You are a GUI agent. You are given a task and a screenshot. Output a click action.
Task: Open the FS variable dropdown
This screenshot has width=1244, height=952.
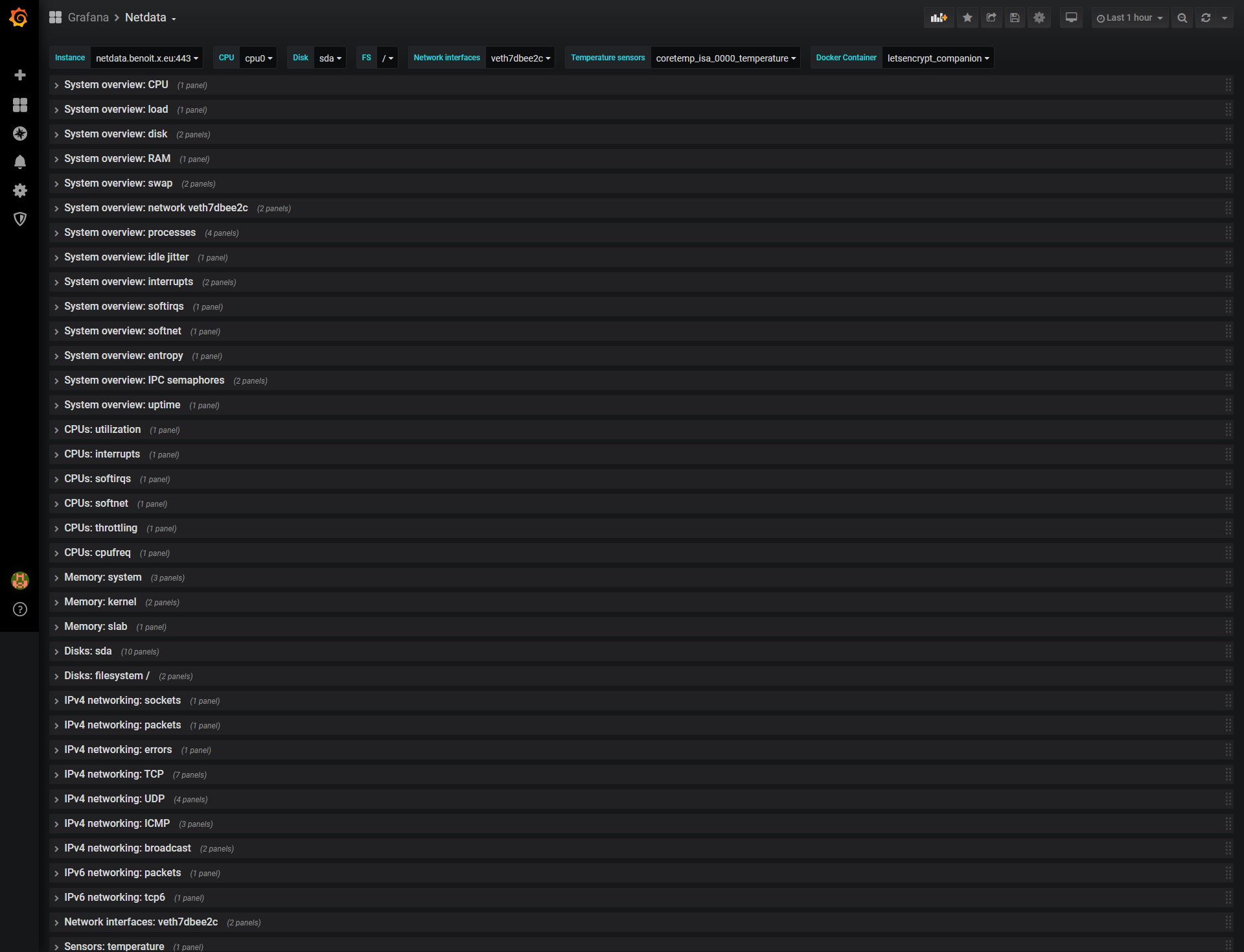[387, 58]
